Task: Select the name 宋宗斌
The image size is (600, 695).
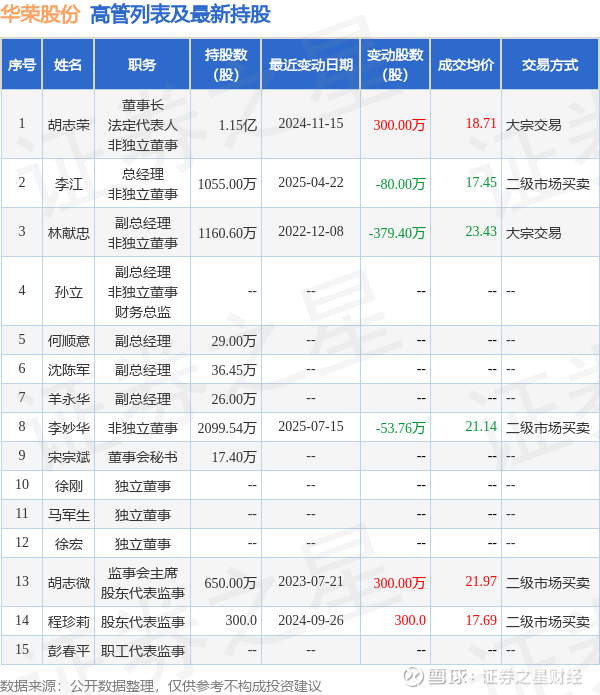Action: pos(69,457)
